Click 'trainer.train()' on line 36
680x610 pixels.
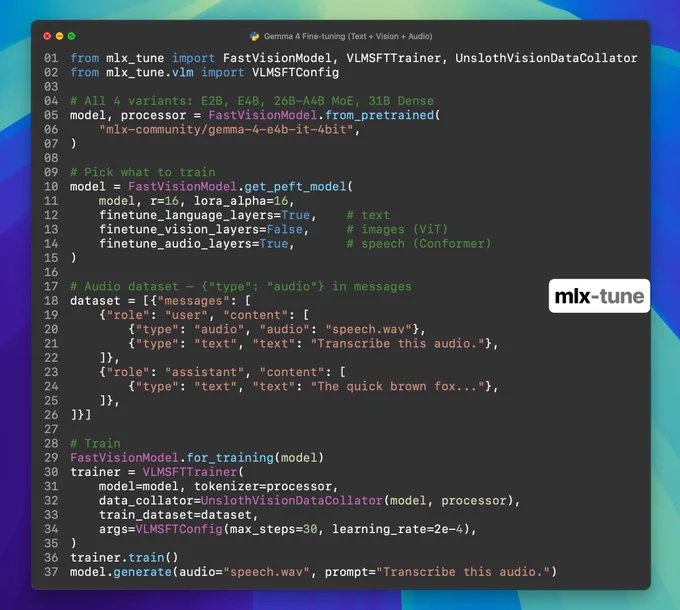point(124,558)
